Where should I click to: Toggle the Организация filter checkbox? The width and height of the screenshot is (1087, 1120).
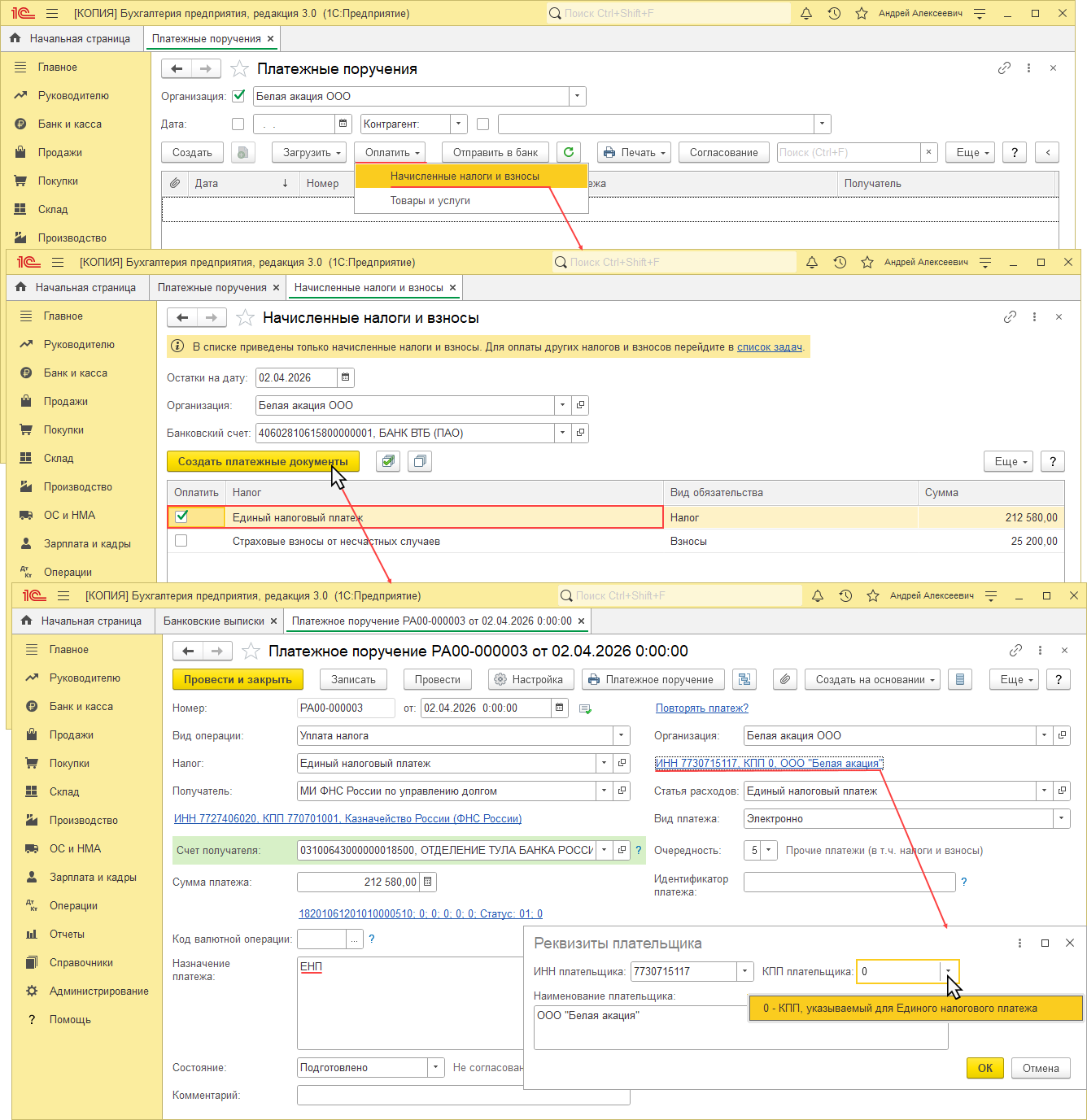click(238, 96)
